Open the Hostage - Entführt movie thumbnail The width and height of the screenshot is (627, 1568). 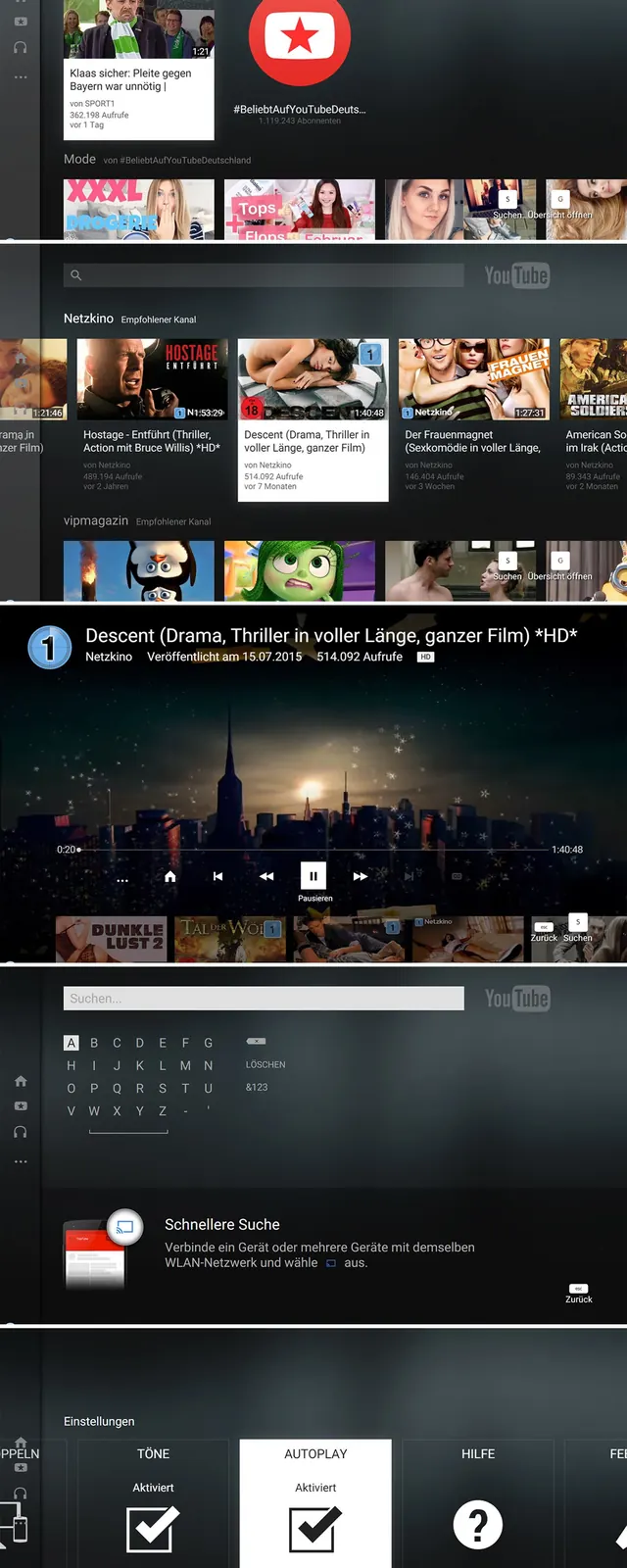(153, 379)
